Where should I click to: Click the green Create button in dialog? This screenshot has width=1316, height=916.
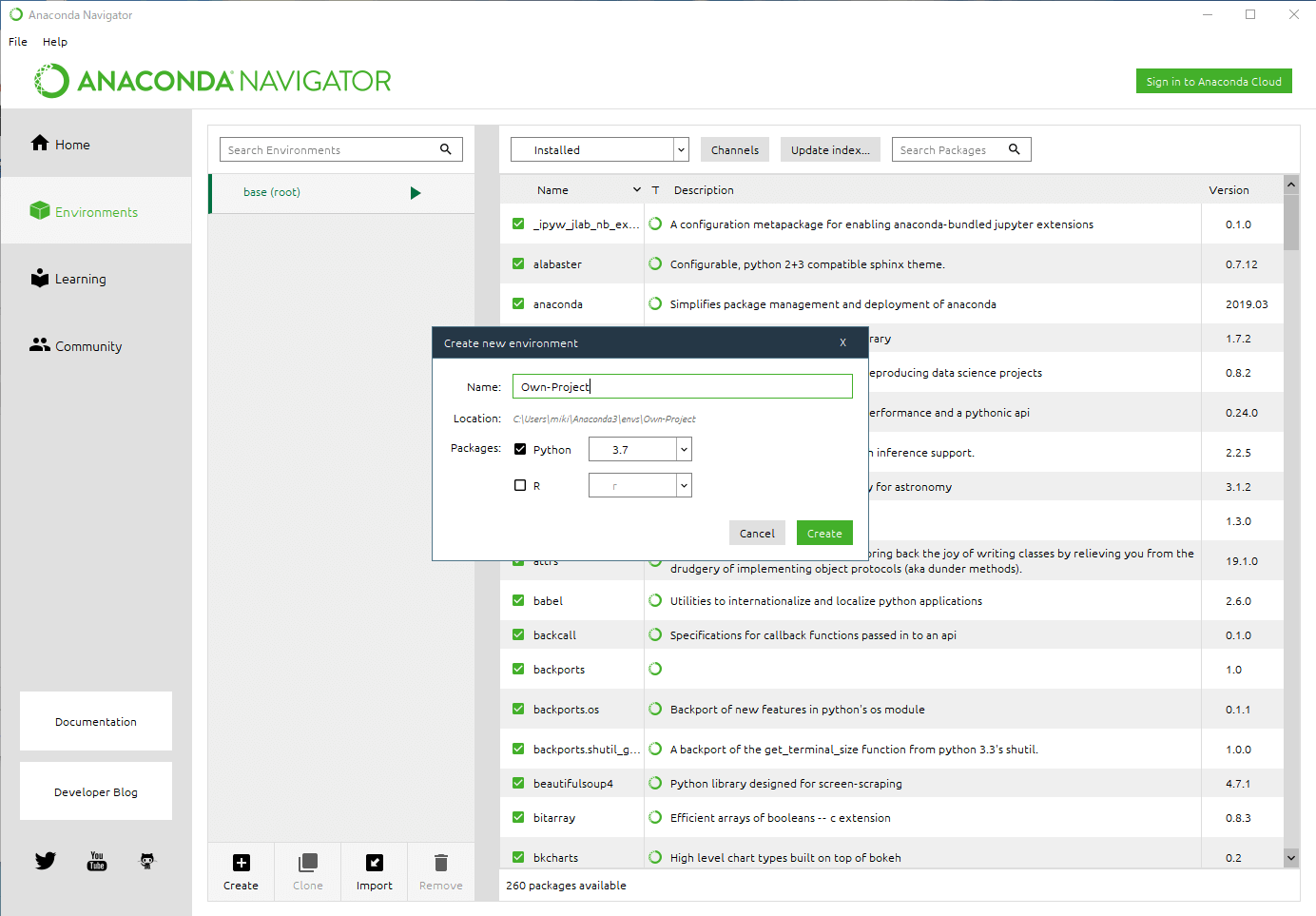(x=824, y=533)
